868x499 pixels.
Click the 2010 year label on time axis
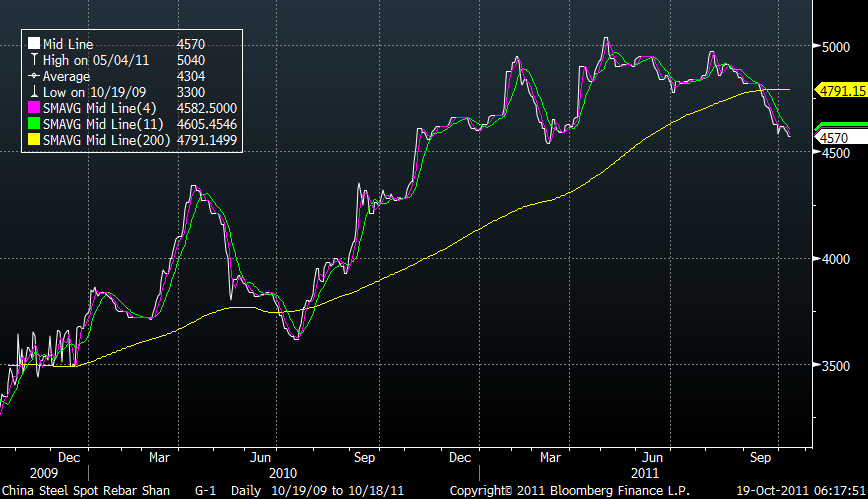(283, 472)
